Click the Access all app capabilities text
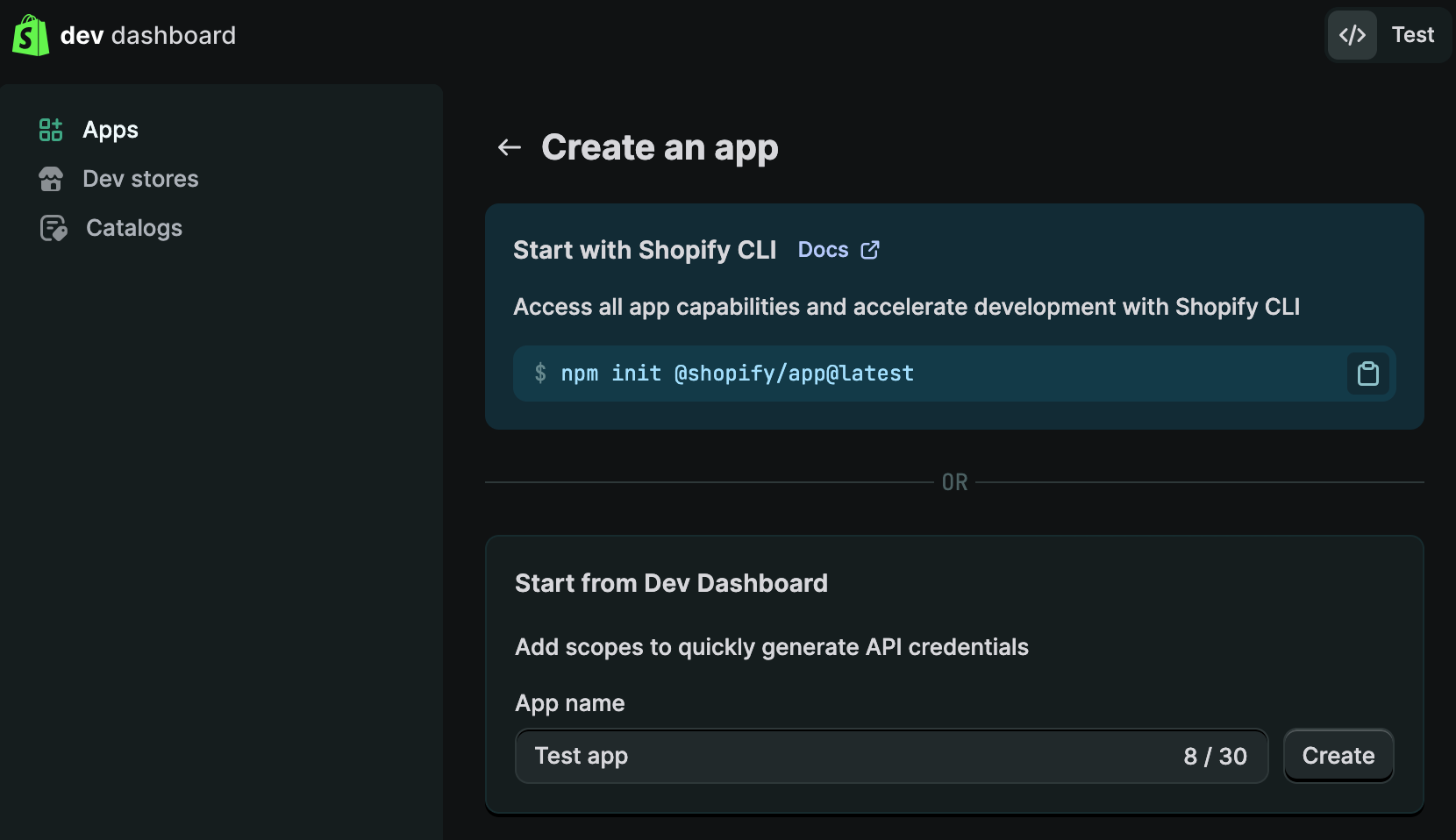This screenshot has height=840, width=1456. click(x=906, y=307)
